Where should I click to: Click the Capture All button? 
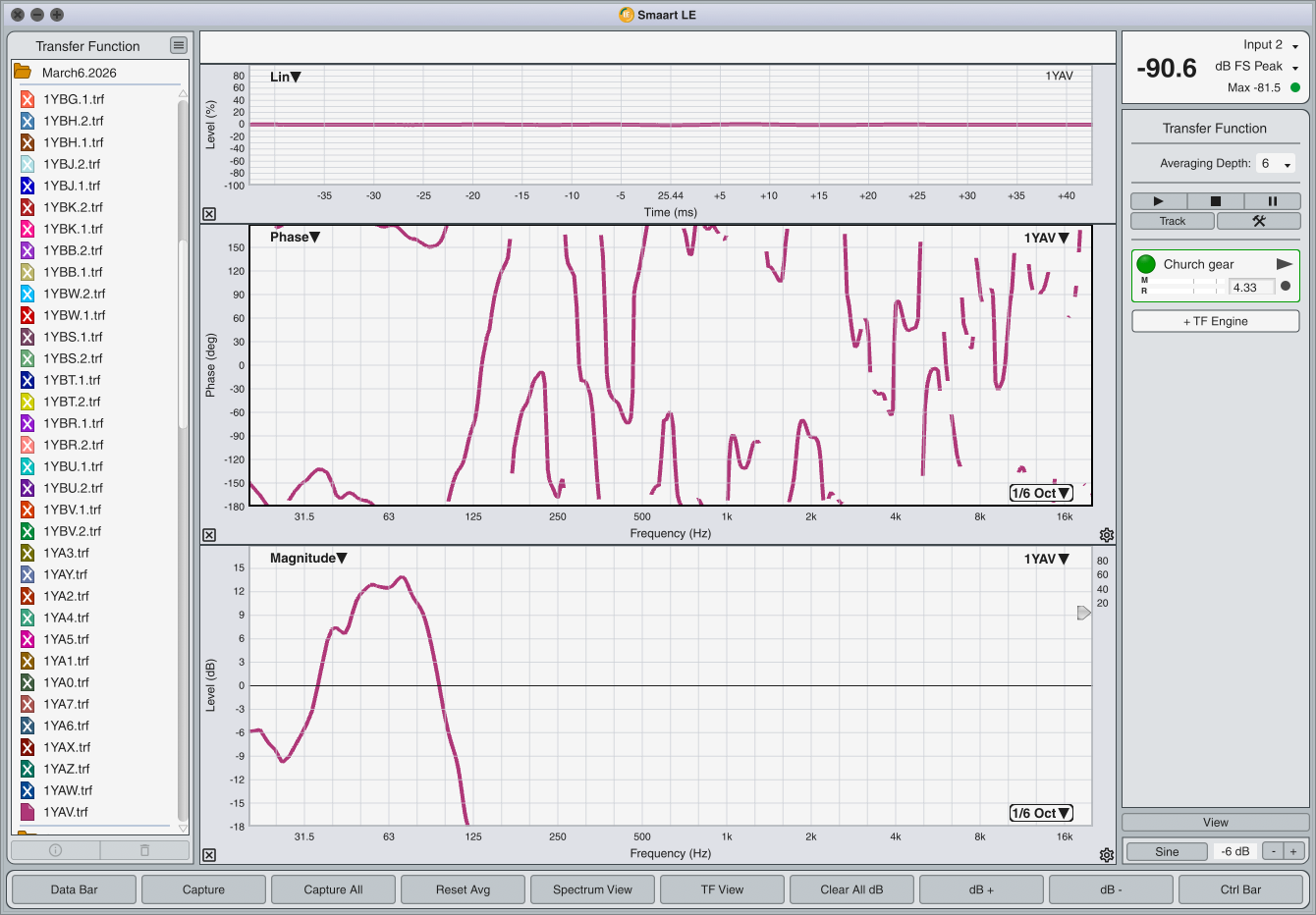(x=333, y=889)
